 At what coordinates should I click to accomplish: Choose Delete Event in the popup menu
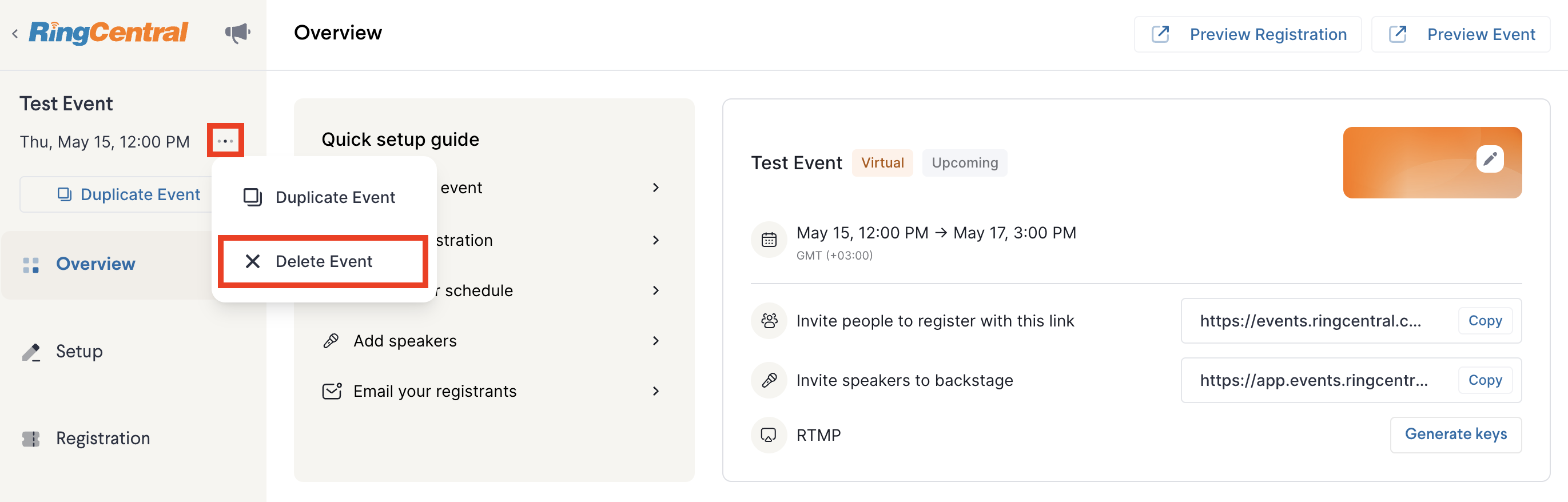pos(323,261)
